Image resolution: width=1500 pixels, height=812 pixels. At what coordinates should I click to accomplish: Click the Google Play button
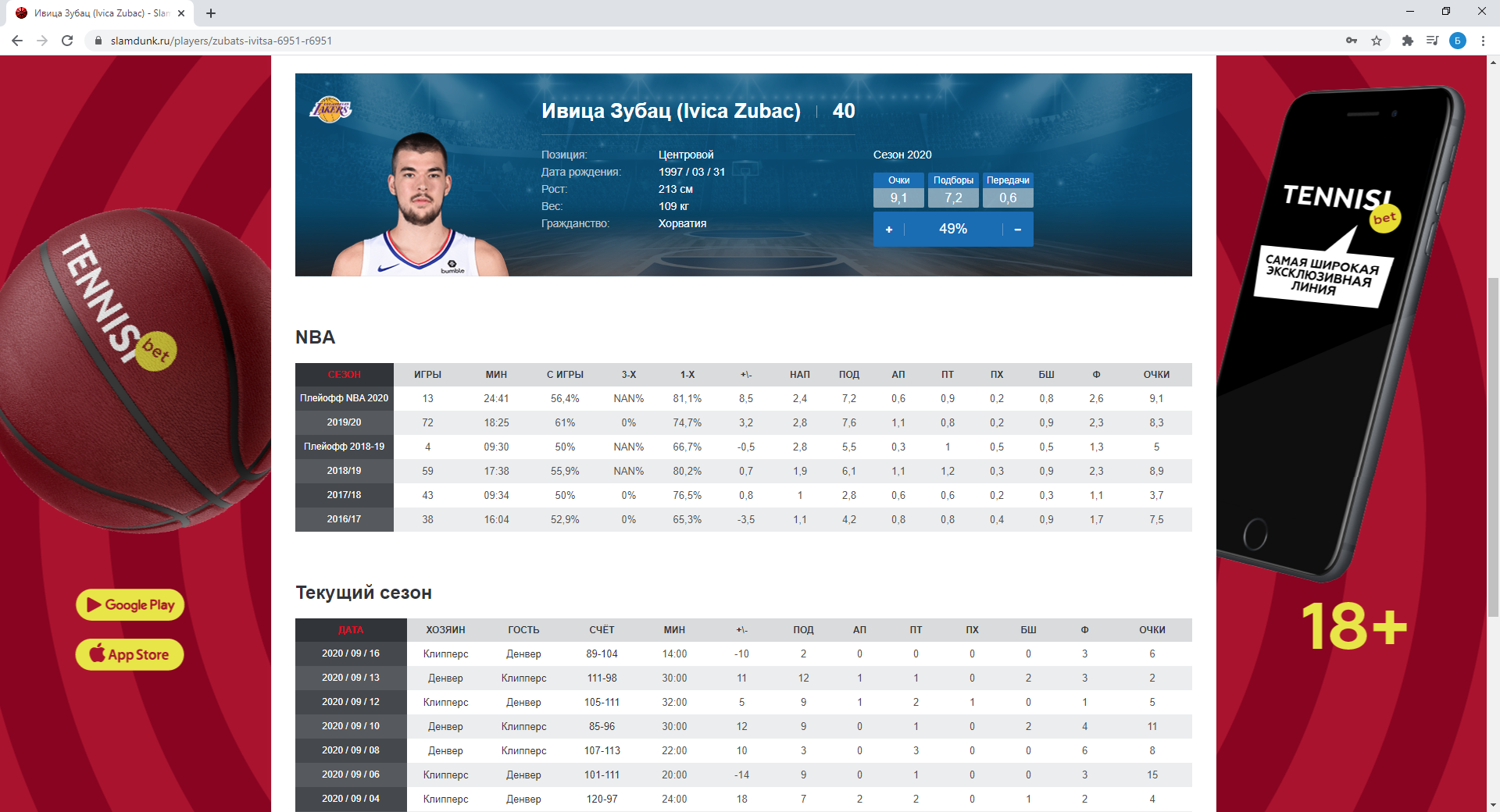[x=130, y=605]
